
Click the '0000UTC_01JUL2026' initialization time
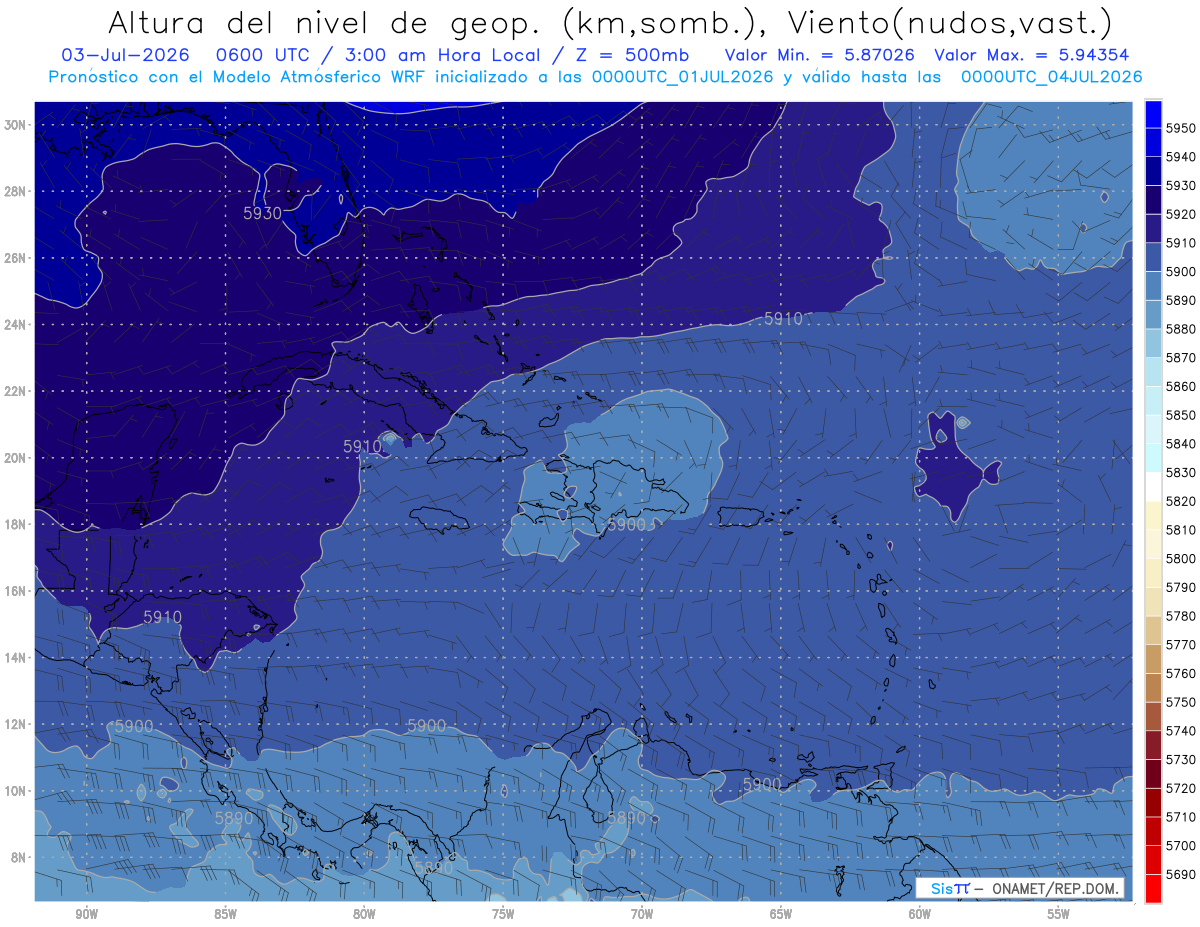682,77
